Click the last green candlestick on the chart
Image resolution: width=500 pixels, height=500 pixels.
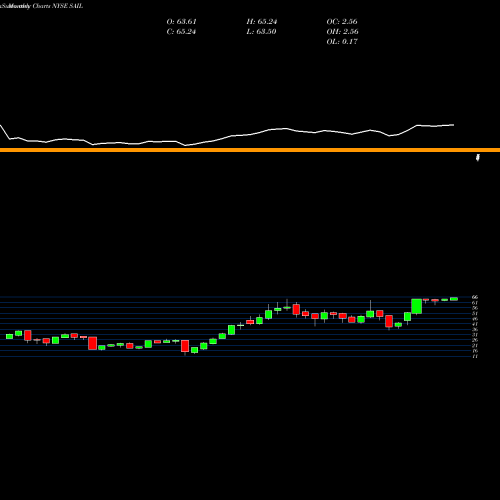pos(454,299)
